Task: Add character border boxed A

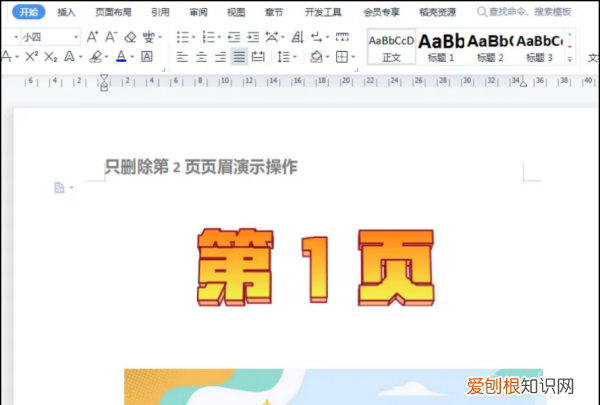Action: (147, 57)
